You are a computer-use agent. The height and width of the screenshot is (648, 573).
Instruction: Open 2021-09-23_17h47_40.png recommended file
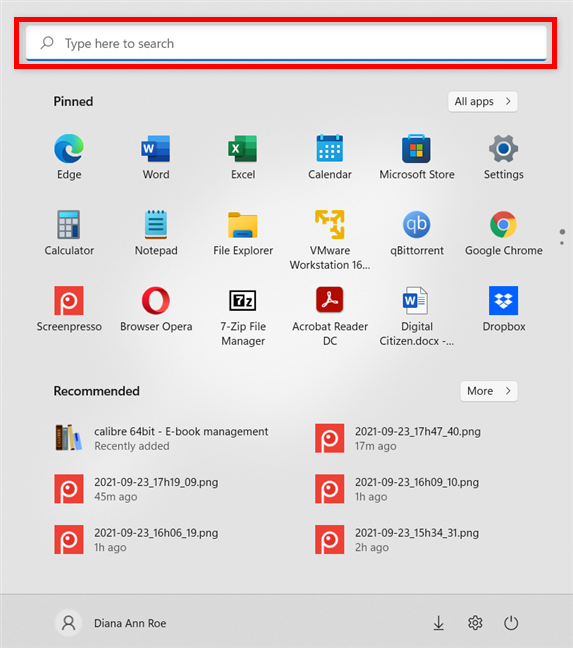[398, 438]
